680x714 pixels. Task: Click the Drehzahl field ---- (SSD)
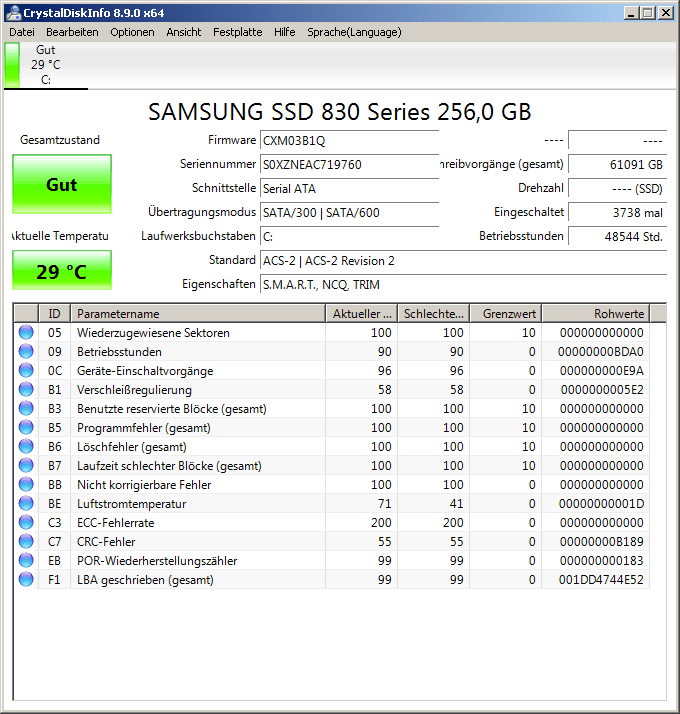coord(617,189)
